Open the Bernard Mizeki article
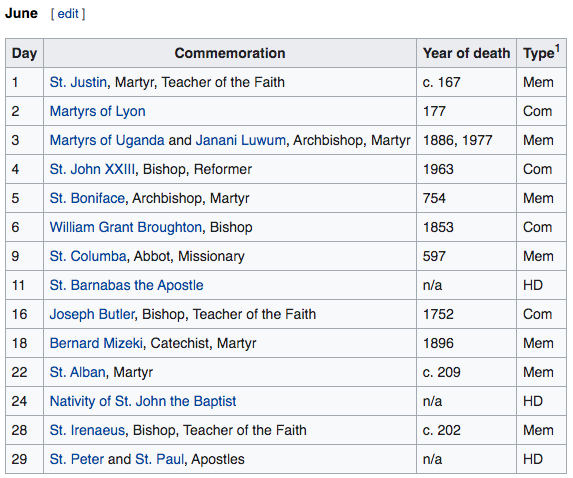The height and width of the screenshot is (478, 573). coord(96,343)
